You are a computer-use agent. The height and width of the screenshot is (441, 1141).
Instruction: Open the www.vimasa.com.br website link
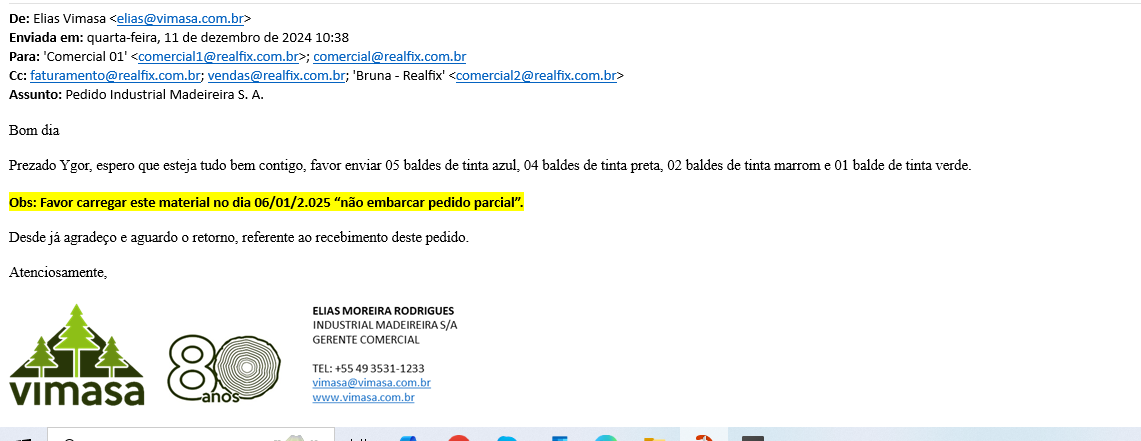click(x=363, y=398)
